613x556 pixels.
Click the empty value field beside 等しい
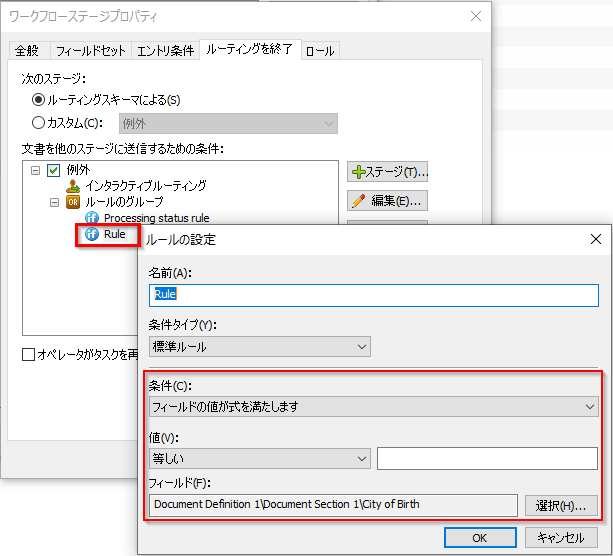[487, 458]
